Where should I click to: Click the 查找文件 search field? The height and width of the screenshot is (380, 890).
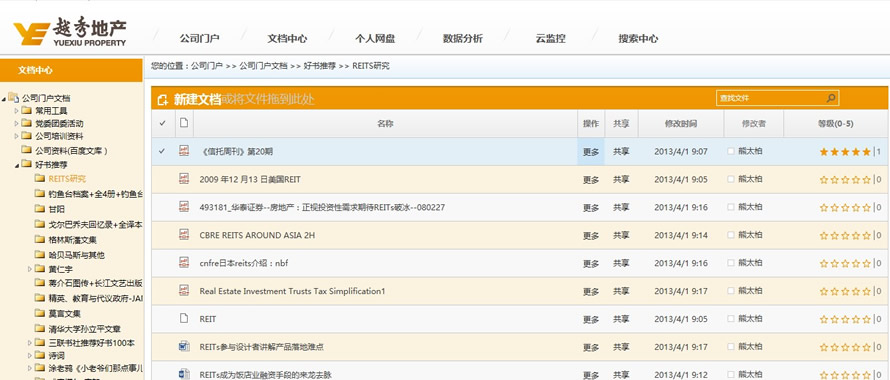(770, 98)
